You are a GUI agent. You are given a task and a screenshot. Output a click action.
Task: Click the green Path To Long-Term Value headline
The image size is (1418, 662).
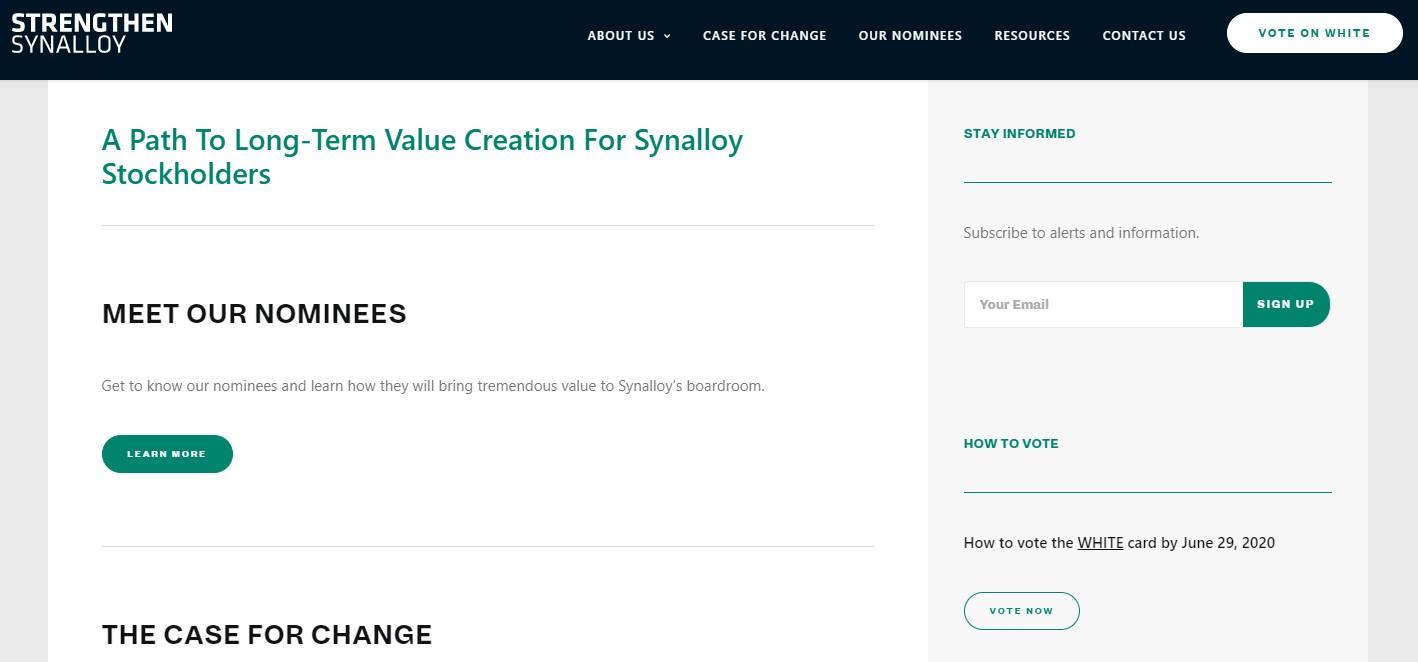[x=422, y=156]
